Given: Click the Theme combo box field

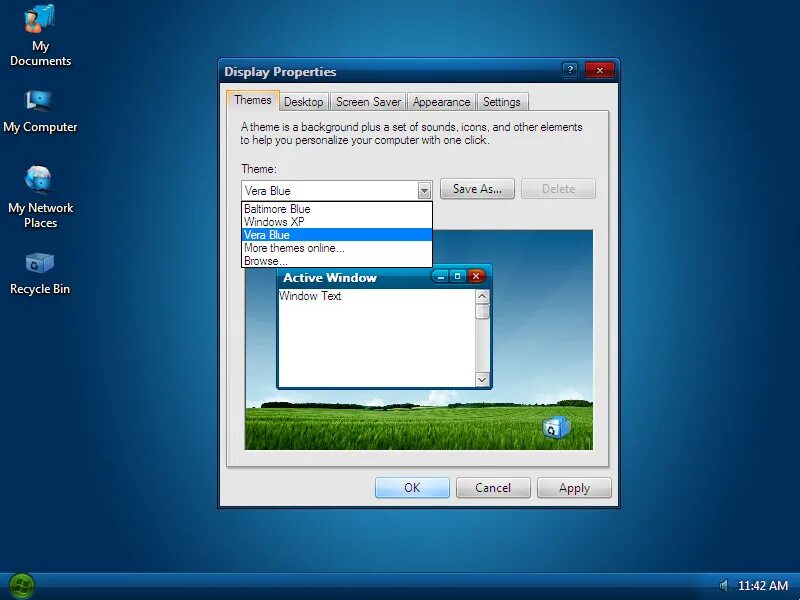Looking at the screenshot, I should click(337, 190).
